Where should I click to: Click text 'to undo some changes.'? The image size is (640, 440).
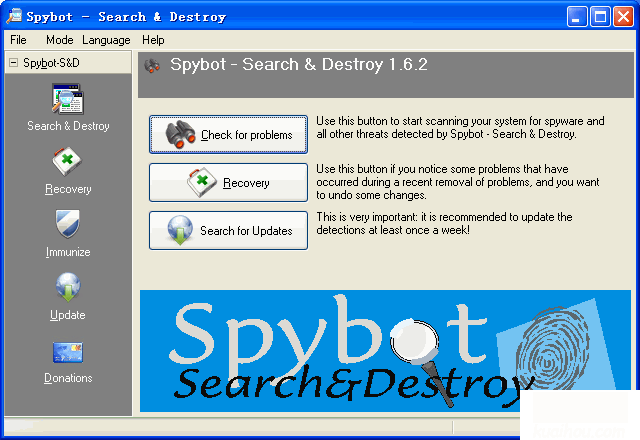371,195
